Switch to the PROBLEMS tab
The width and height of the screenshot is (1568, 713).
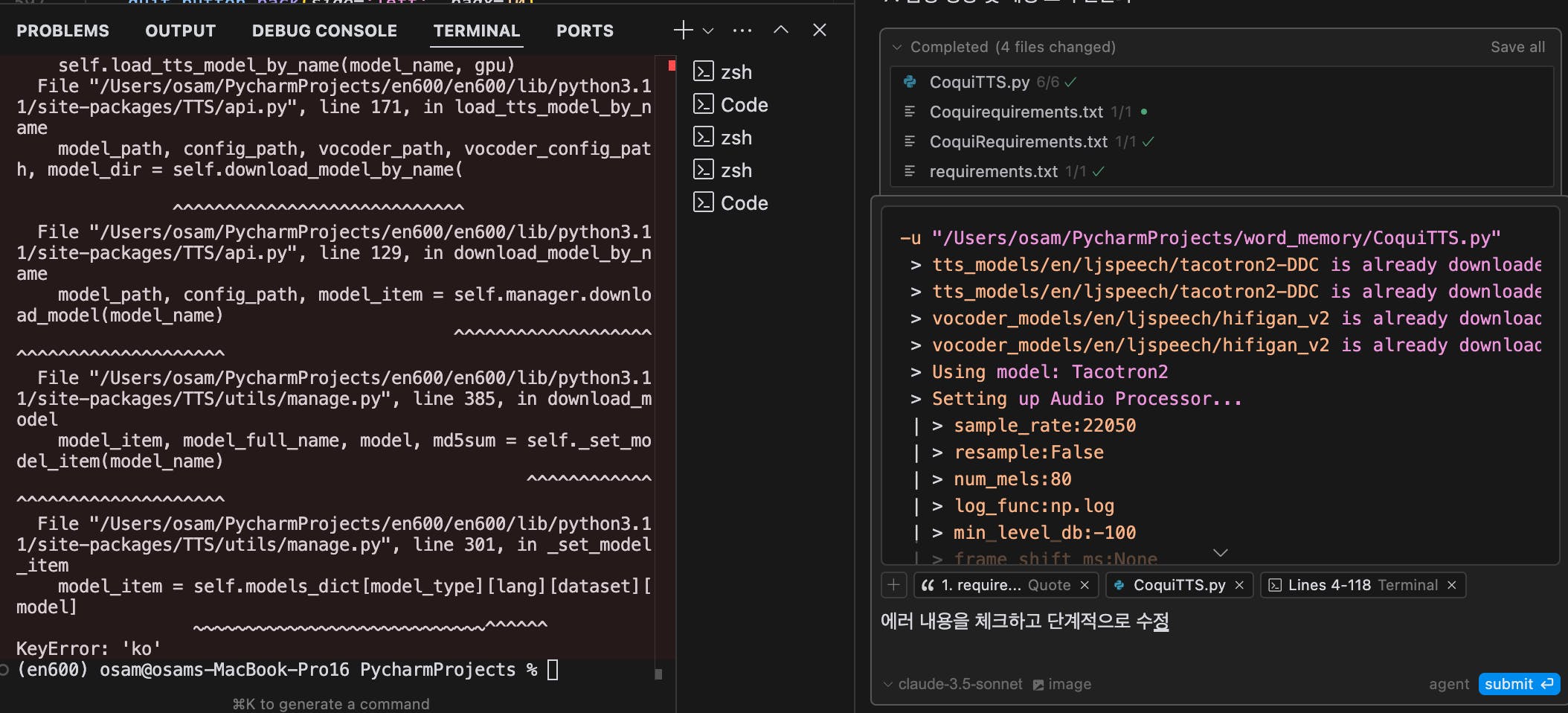click(62, 31)
